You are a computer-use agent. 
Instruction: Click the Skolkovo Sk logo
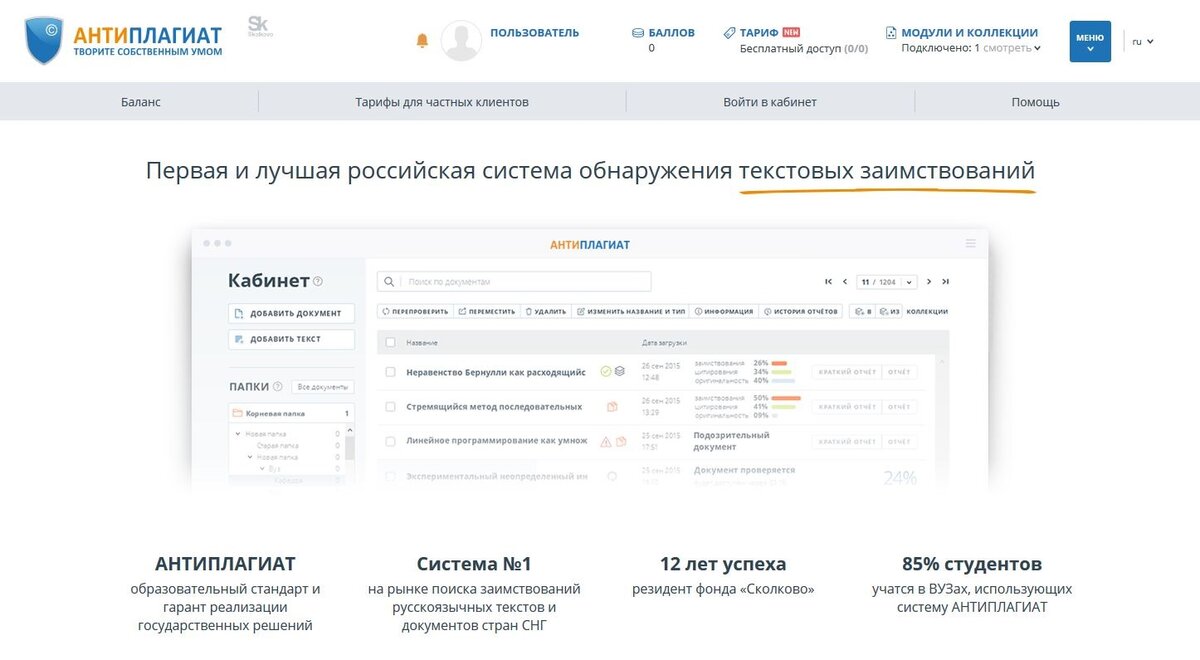tap(258, 28)
